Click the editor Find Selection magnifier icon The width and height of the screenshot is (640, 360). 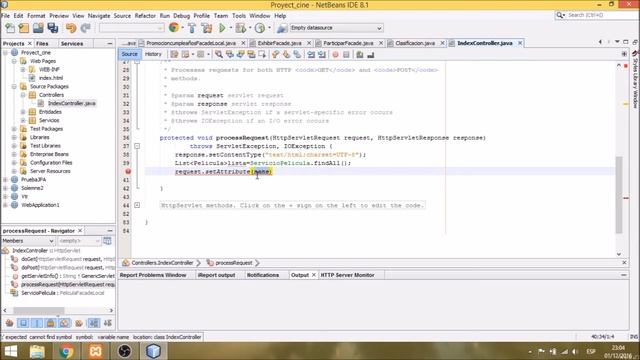[219, 54]
